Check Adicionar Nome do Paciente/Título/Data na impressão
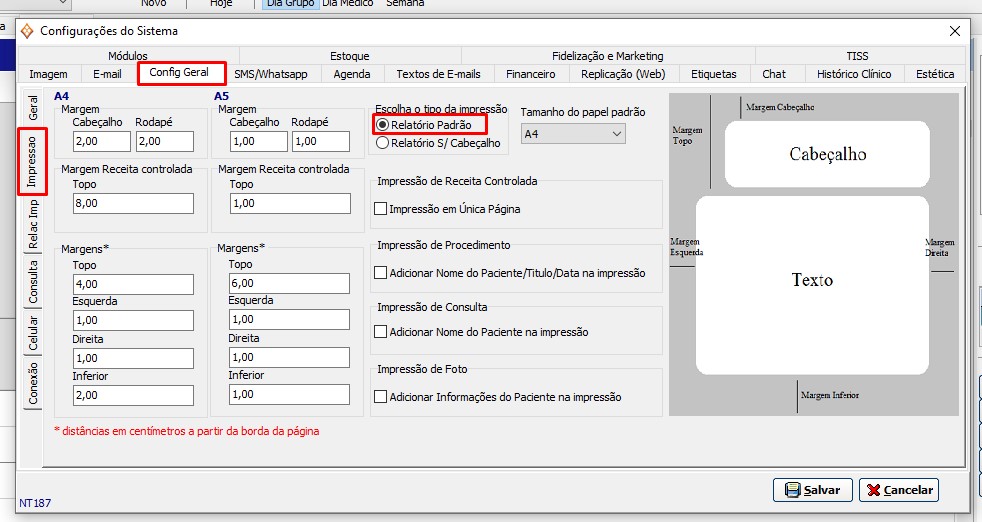The width and height of the screenshot is (982, 522). (380, 272)
